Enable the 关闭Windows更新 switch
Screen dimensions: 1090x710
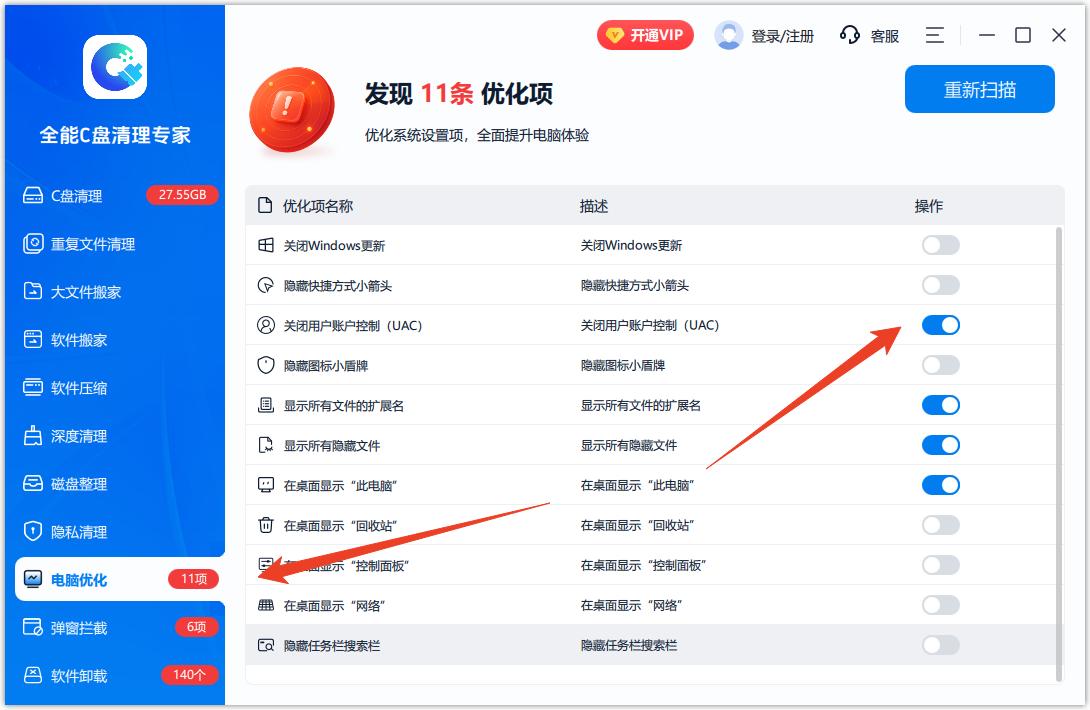pos(940,244)
